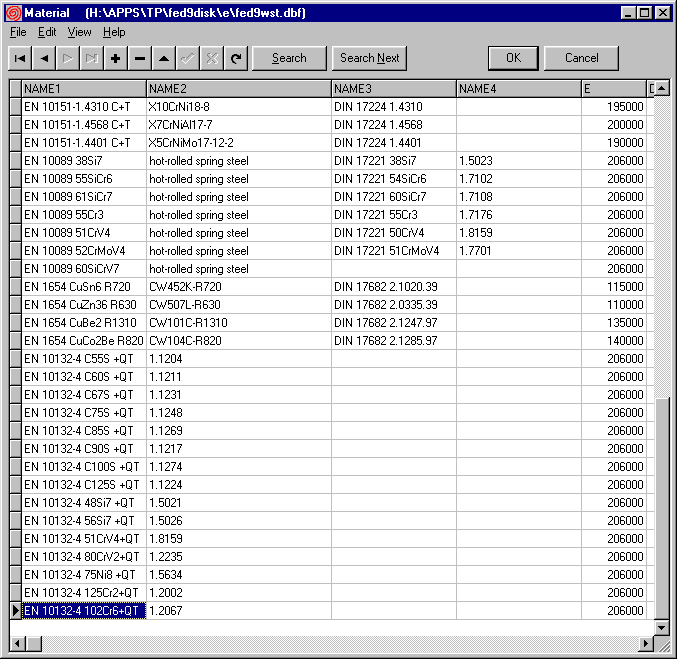Viewport: 677px width, 659px height.
Task: Click the delete record minus icon
Action: [x=140, y=58]
